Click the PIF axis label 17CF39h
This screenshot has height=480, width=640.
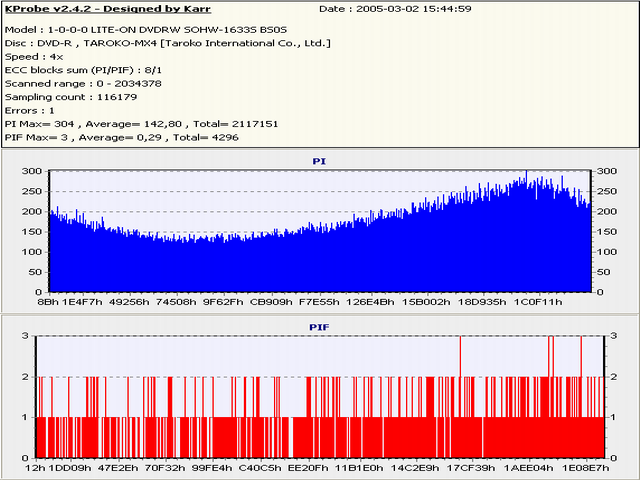click(x=471, y=468)
